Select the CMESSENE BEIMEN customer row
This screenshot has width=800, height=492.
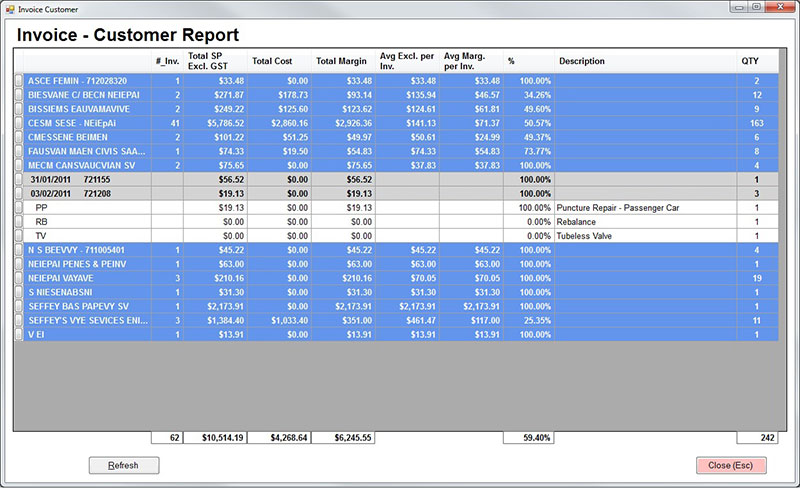click(x=396, y=137)
